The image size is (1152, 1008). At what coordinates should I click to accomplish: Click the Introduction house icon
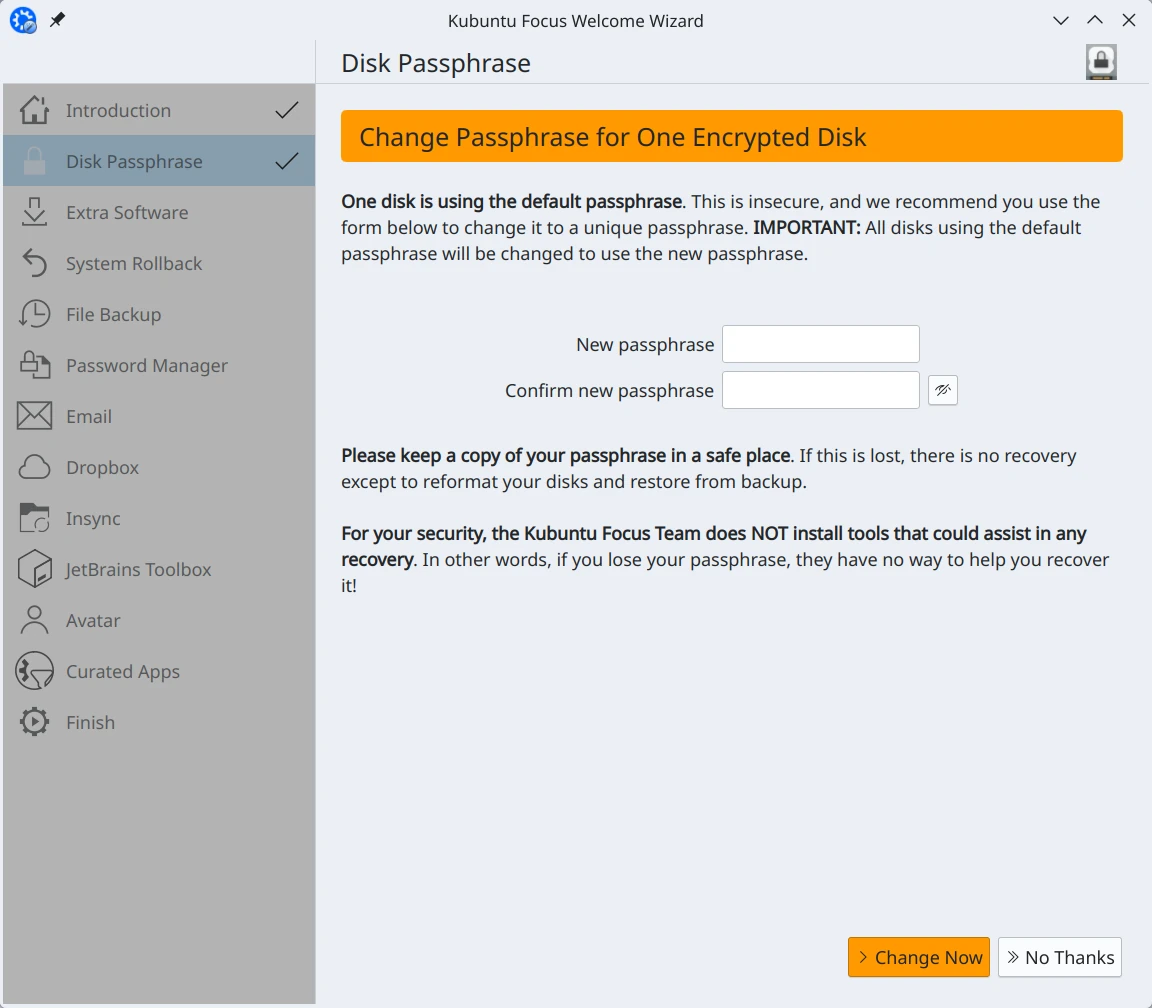(x=34, y=110)
